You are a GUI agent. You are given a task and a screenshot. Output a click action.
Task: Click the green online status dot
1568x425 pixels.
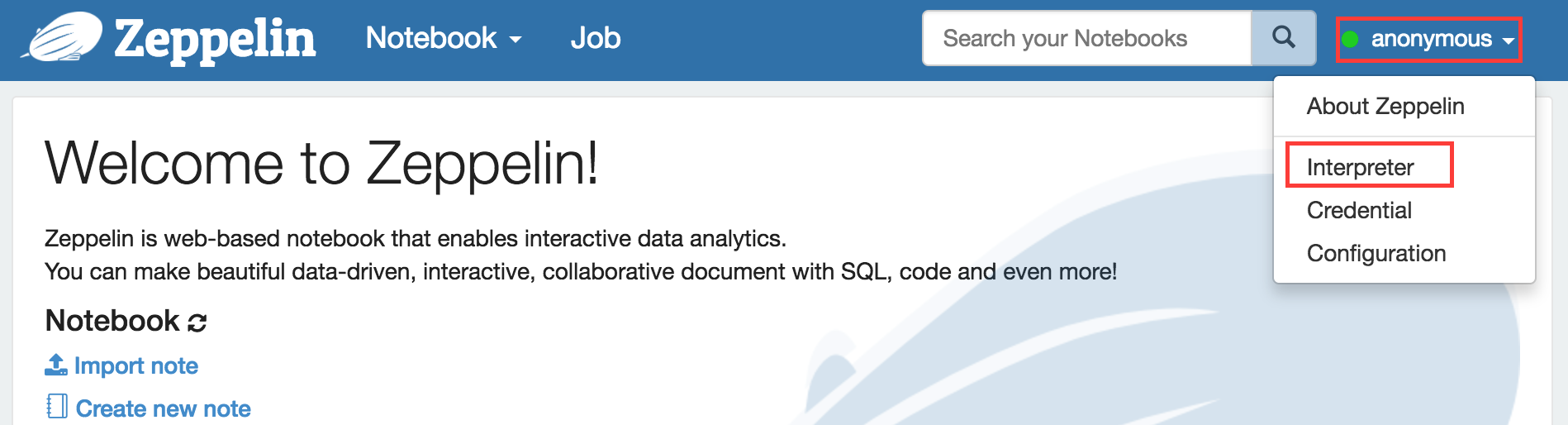pos(1350,39)
